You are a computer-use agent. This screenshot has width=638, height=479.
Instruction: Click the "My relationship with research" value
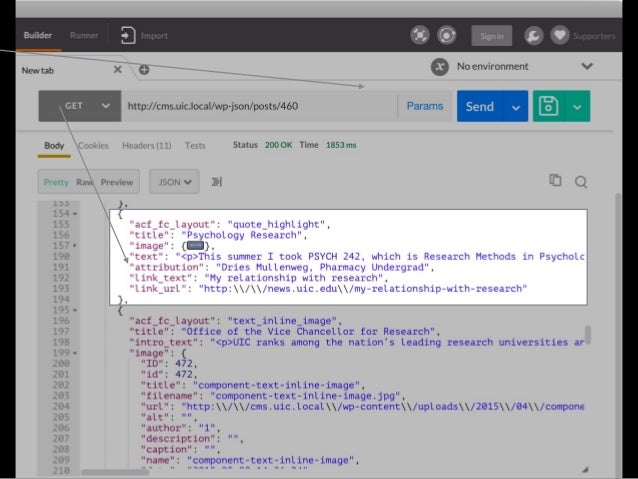pos(293,278)
